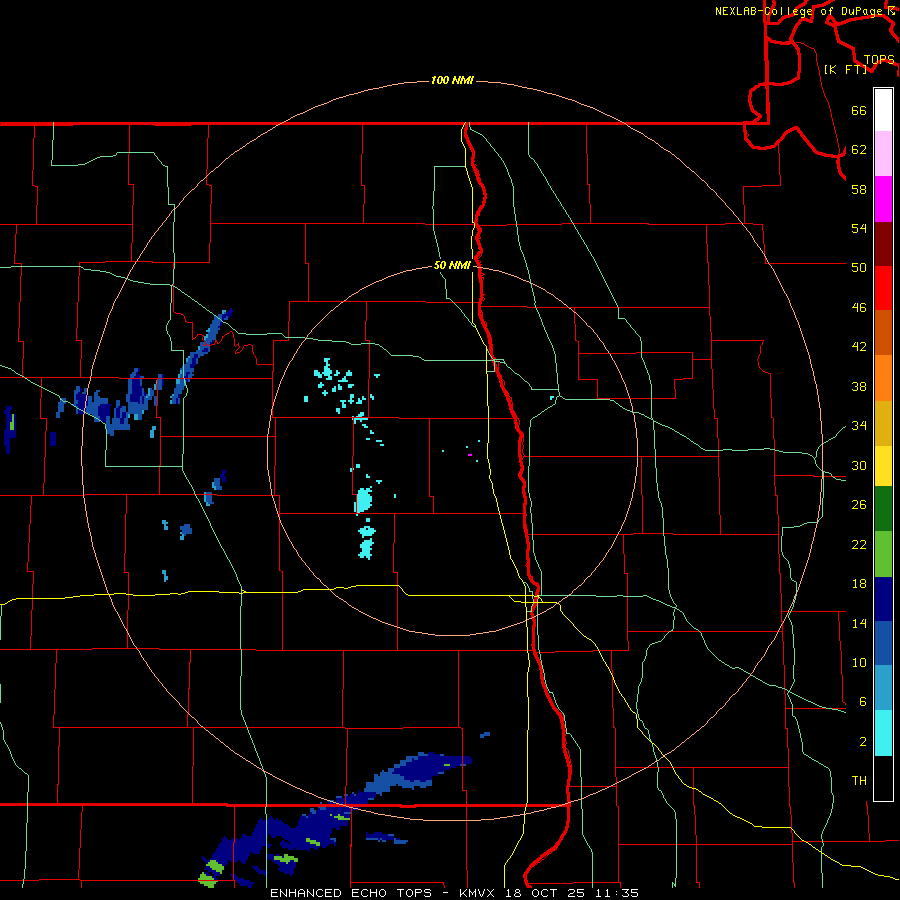
Task: Click the '42' legend value
Action: (x=859, y=347)
